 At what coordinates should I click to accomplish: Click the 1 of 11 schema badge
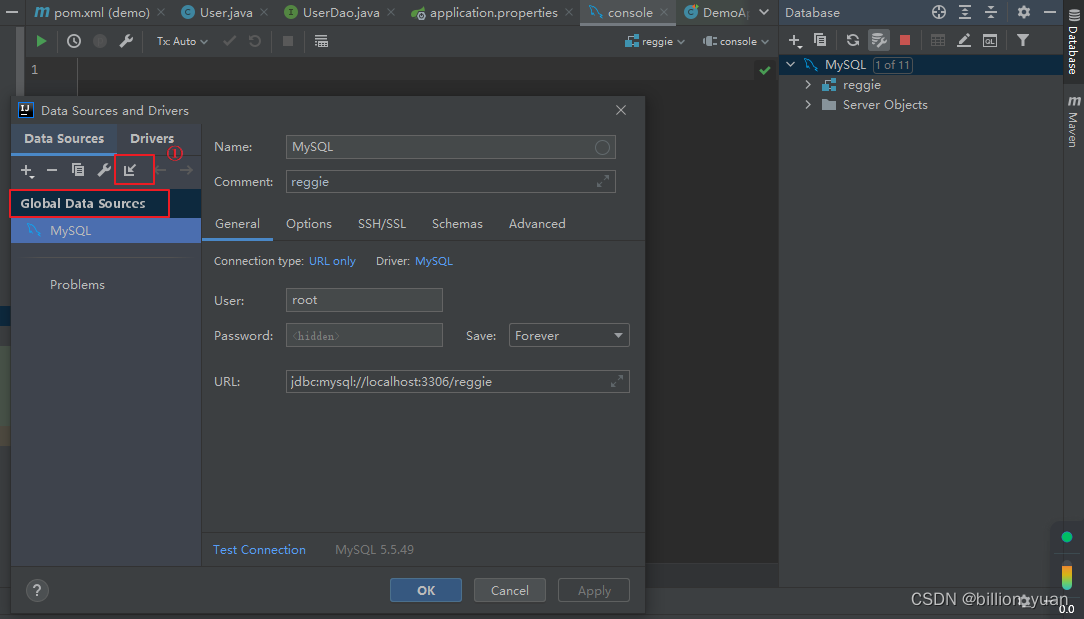[892, 64]
